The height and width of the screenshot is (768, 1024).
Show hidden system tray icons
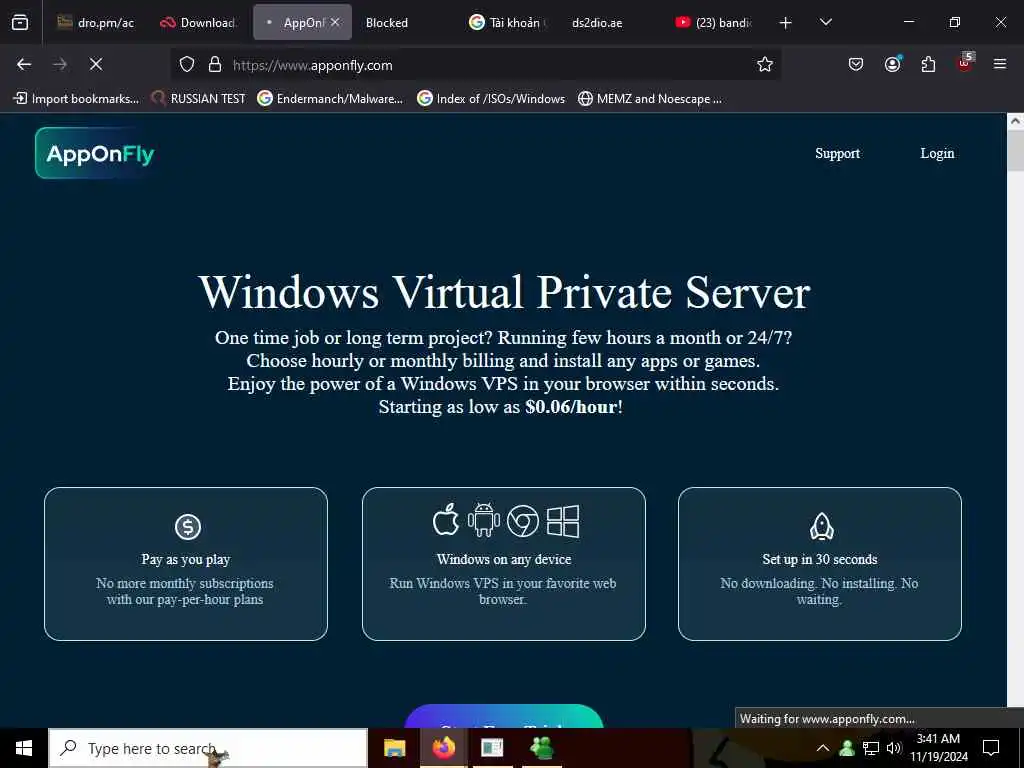(823, 748)
